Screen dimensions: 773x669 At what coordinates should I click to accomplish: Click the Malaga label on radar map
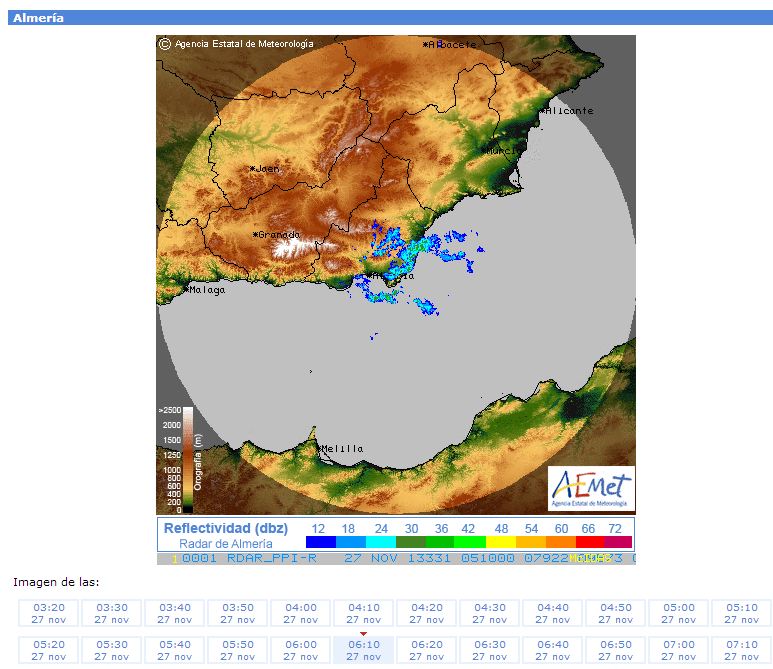tap(205, 290)
